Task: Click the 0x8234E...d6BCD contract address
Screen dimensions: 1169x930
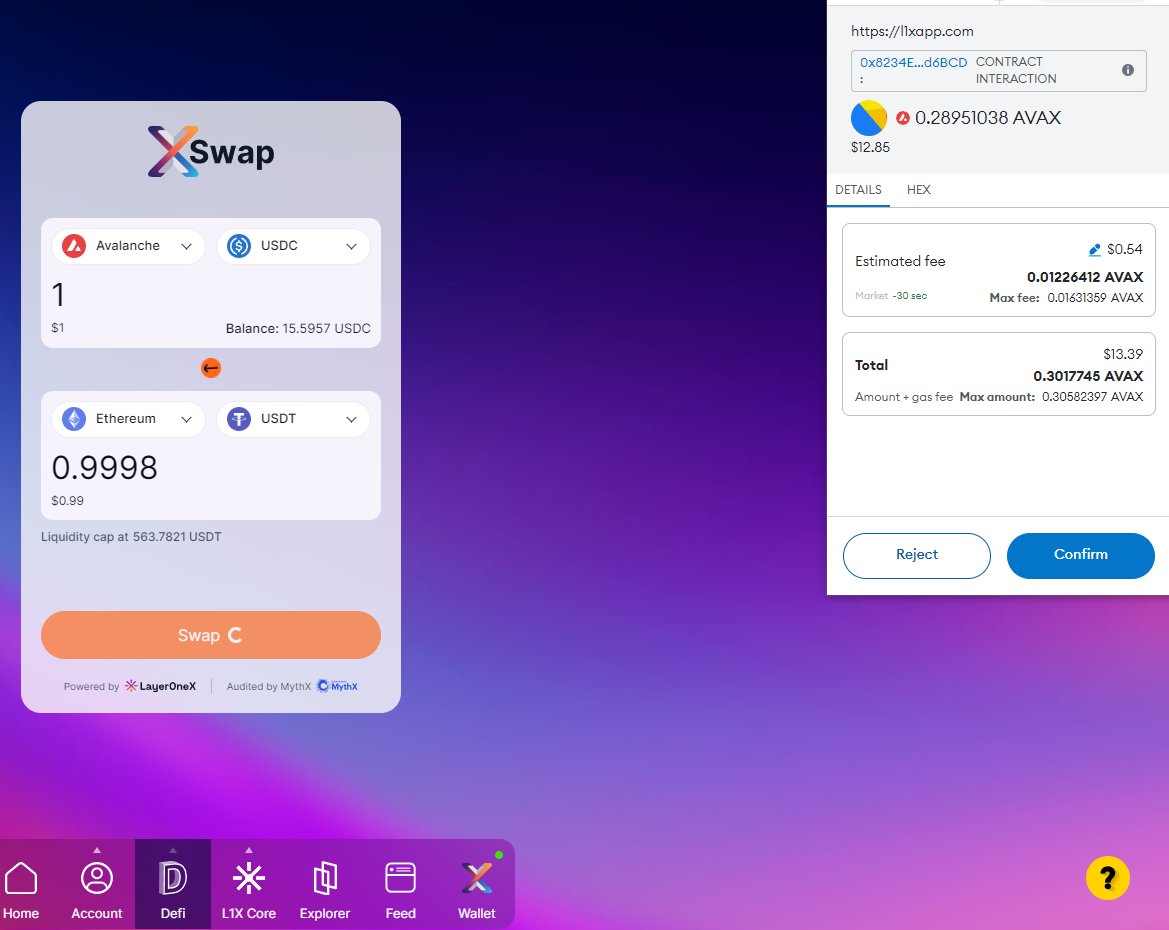Action: 913,62
